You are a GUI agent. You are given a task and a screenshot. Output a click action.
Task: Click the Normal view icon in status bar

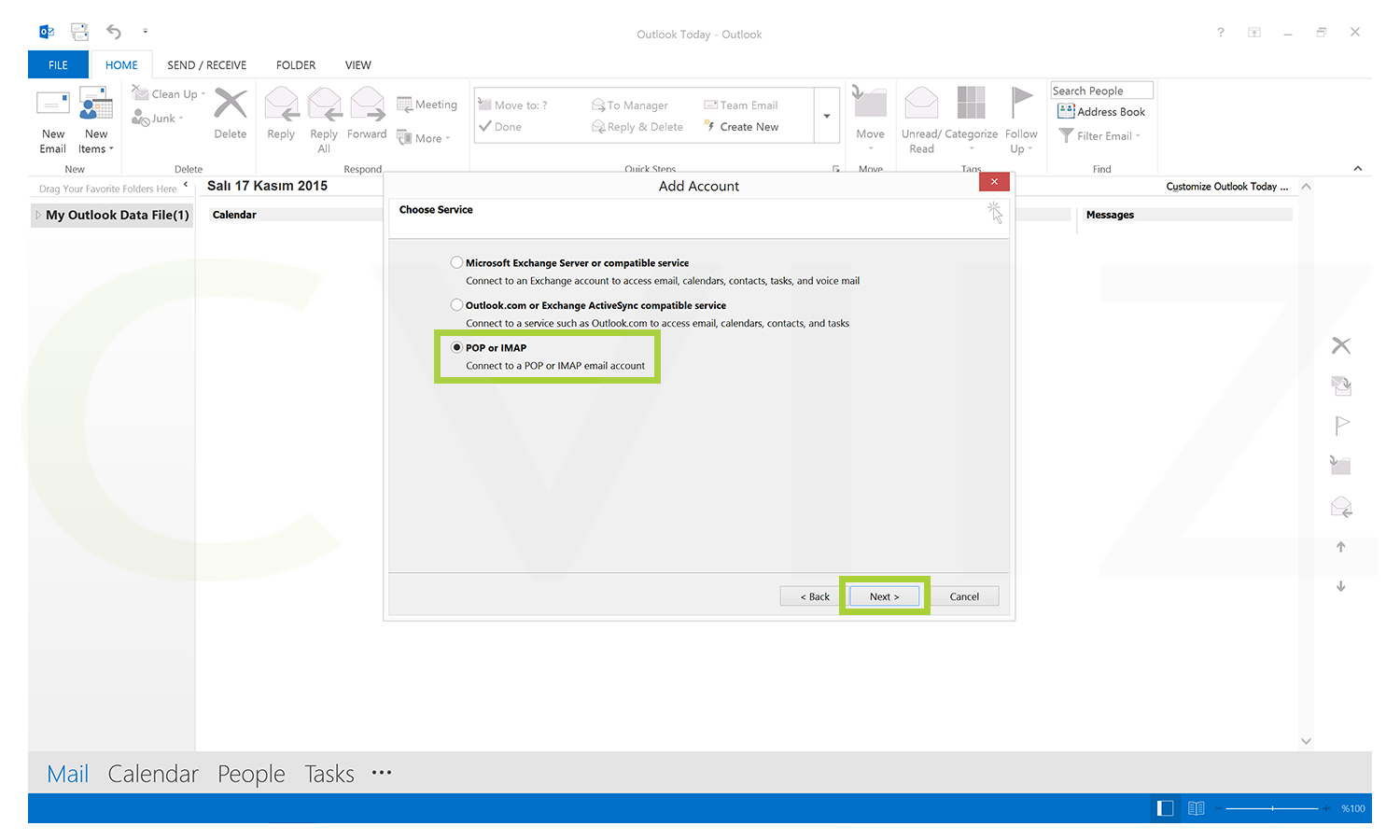(x=1165, y=808)
